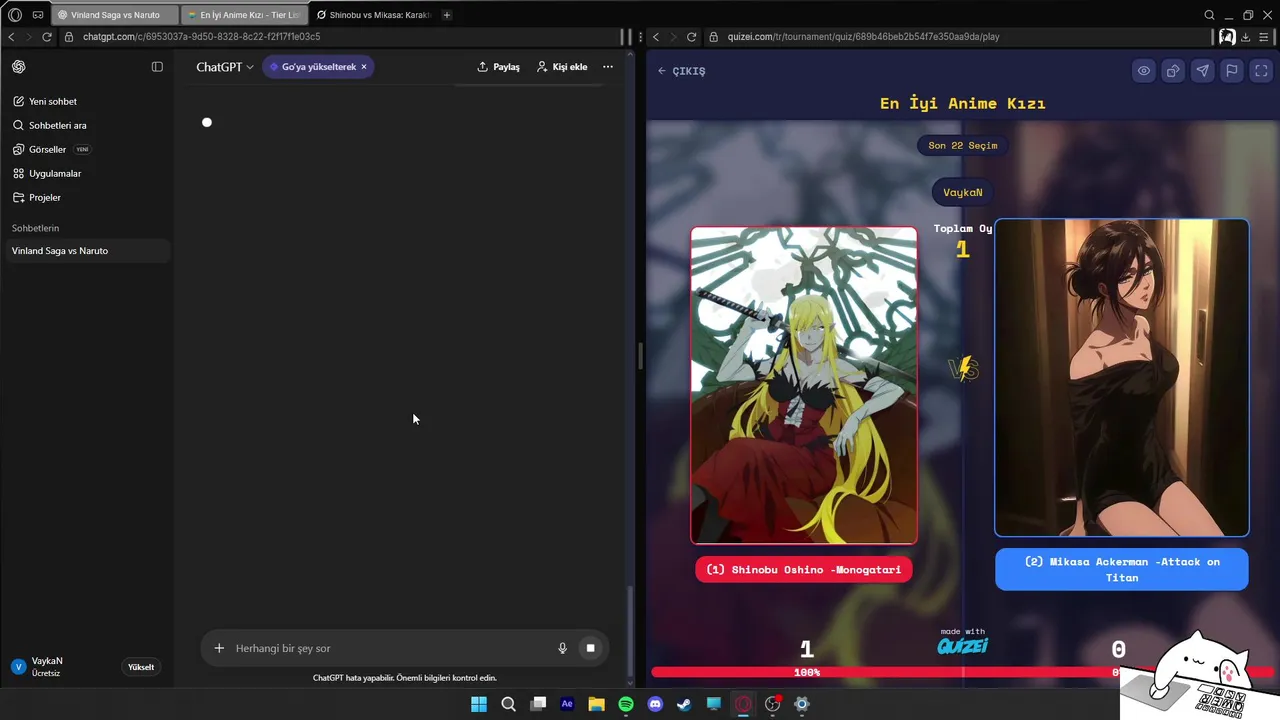
Task: Open Adobe After Effects from taskbar
Action: [567, 704]
